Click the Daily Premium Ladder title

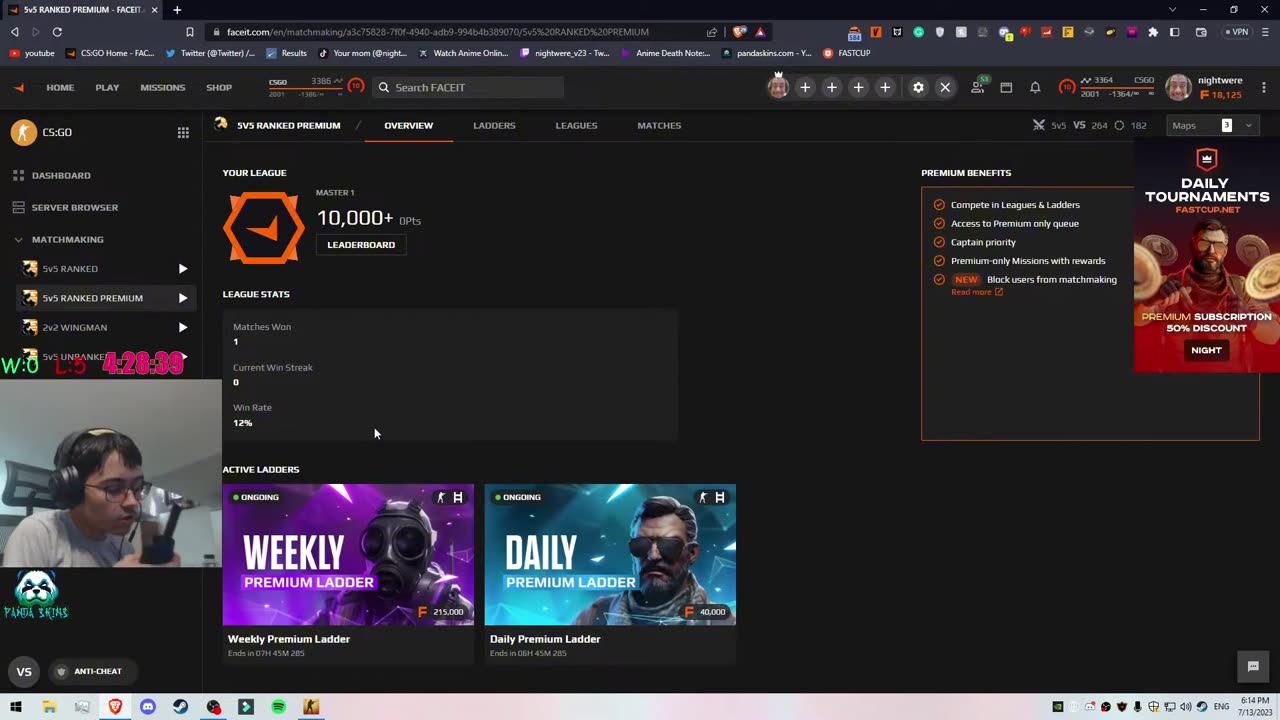545,639
